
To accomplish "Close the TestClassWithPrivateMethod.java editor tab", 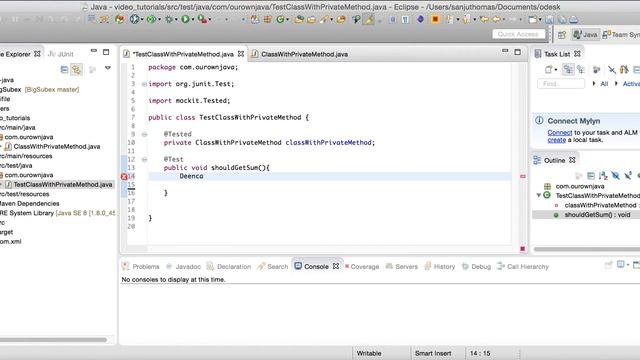I will 241,53.
